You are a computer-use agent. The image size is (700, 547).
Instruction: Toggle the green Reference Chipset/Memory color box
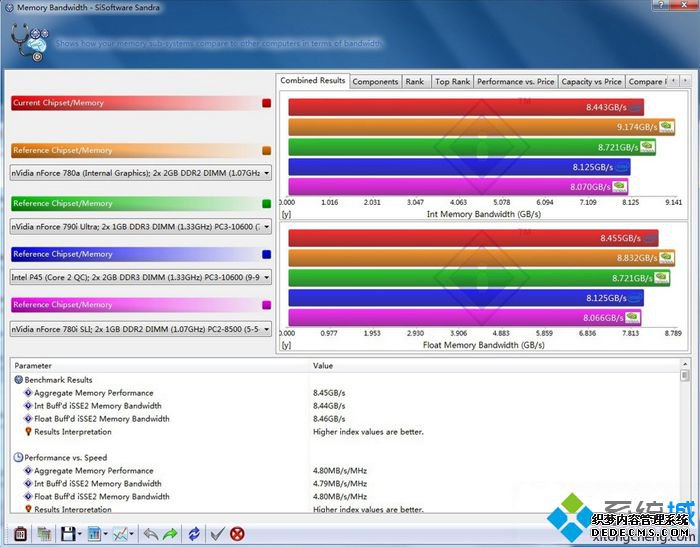(x=267, y=204)
